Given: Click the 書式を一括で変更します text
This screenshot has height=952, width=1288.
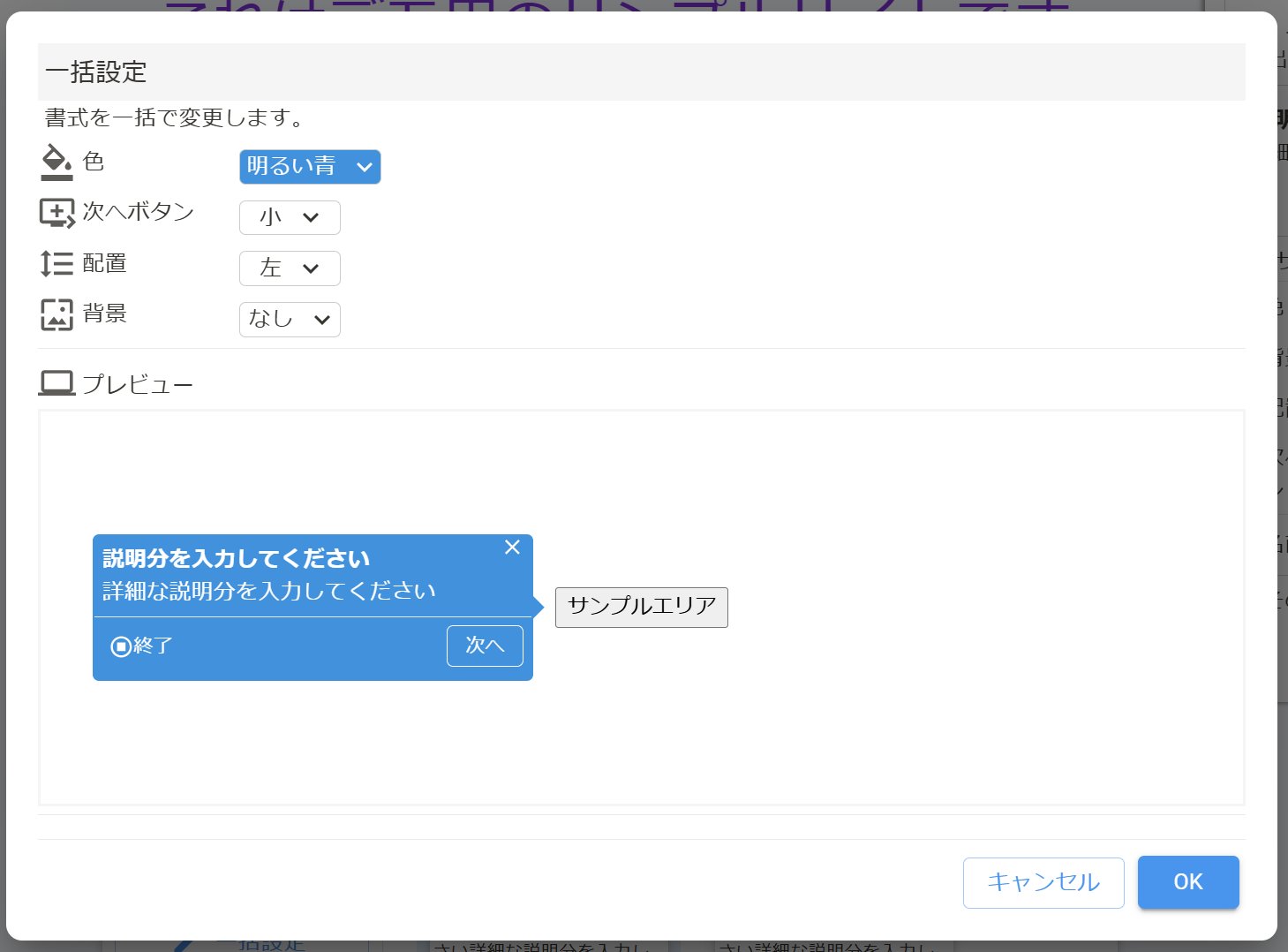Looking at the screenshot, I should point(175,117).
